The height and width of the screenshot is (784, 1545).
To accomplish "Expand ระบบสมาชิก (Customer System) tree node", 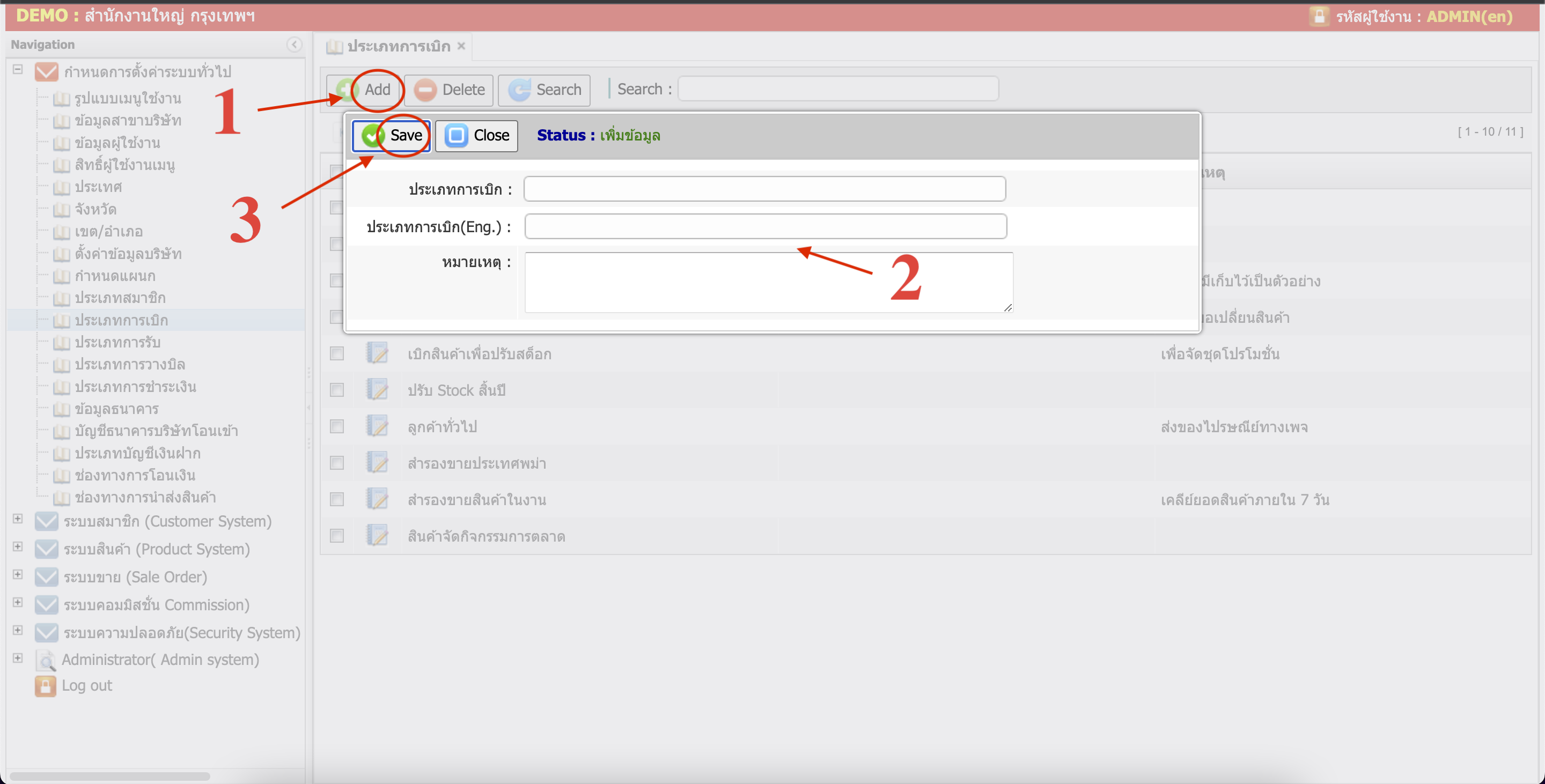I will (17, 519).
